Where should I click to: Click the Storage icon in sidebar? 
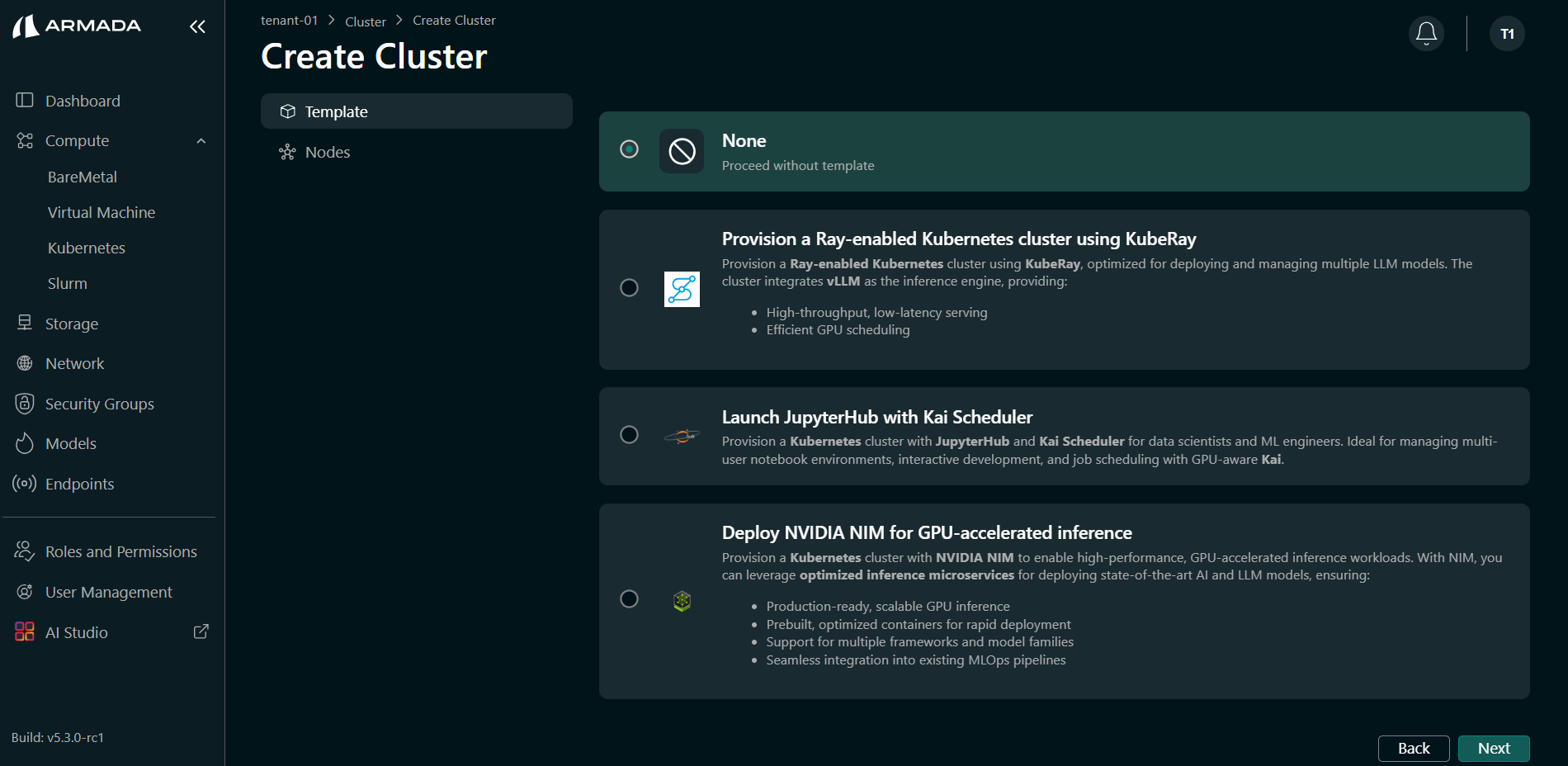(x=25, y=323)
